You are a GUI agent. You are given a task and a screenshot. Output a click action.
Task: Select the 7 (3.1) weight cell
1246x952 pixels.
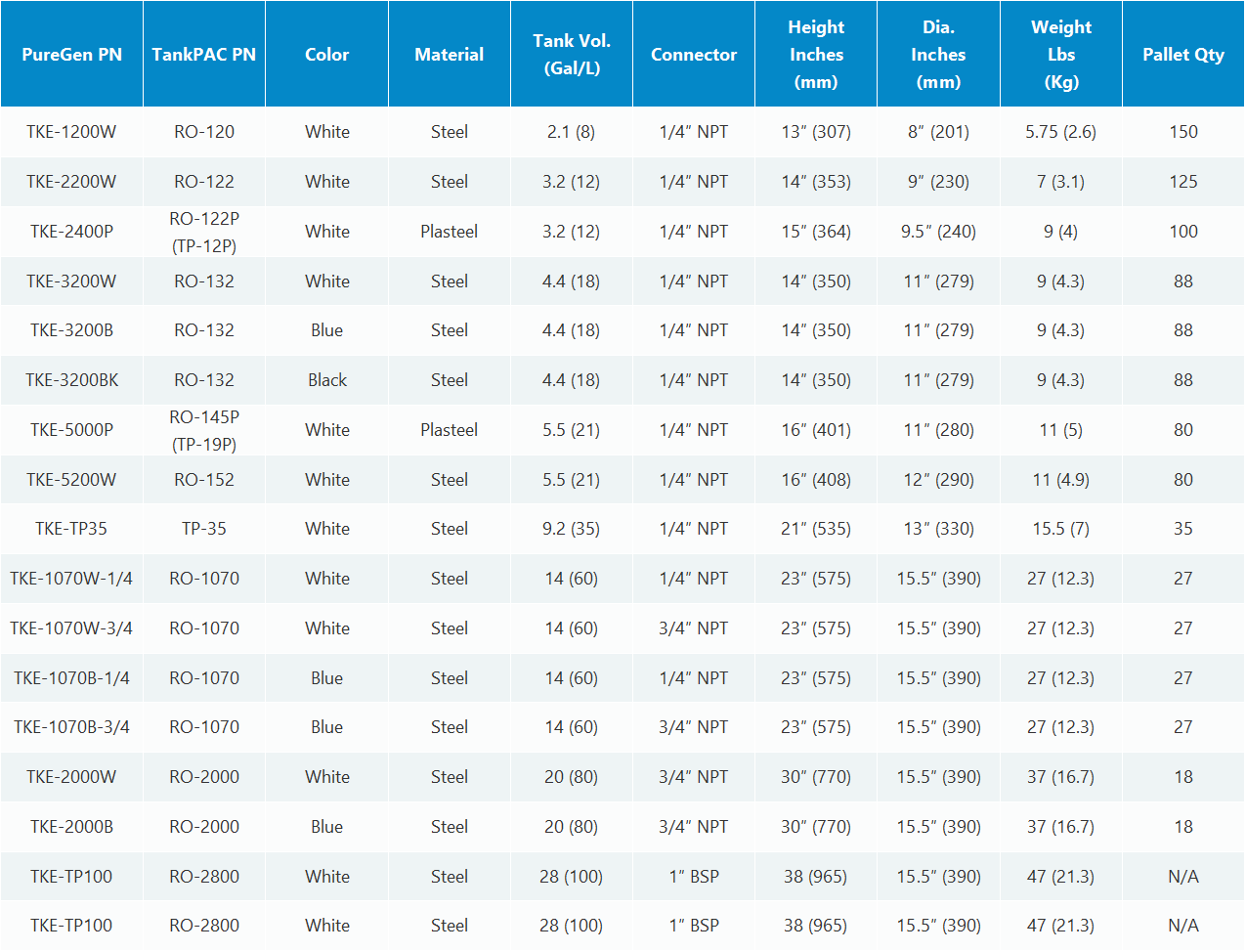(x=1061, y=182)
